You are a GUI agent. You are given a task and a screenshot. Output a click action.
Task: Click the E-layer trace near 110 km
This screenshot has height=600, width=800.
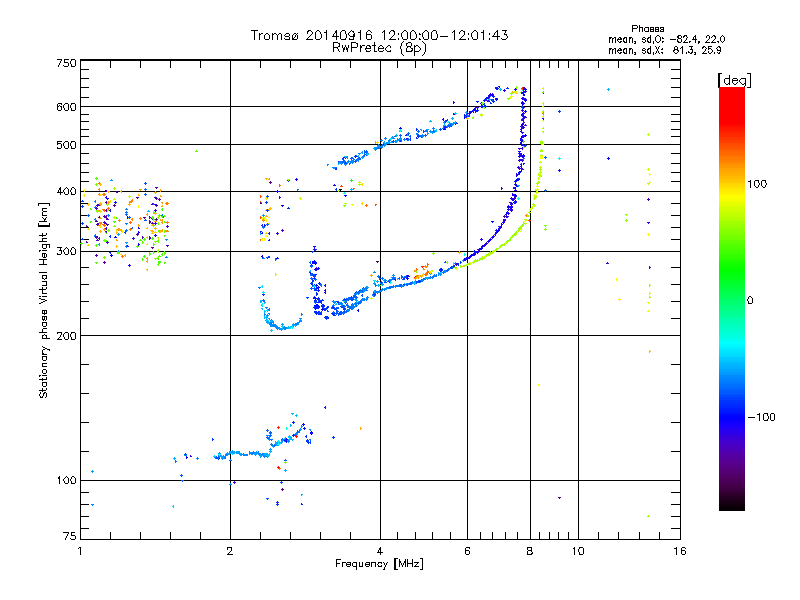(242, 454)
